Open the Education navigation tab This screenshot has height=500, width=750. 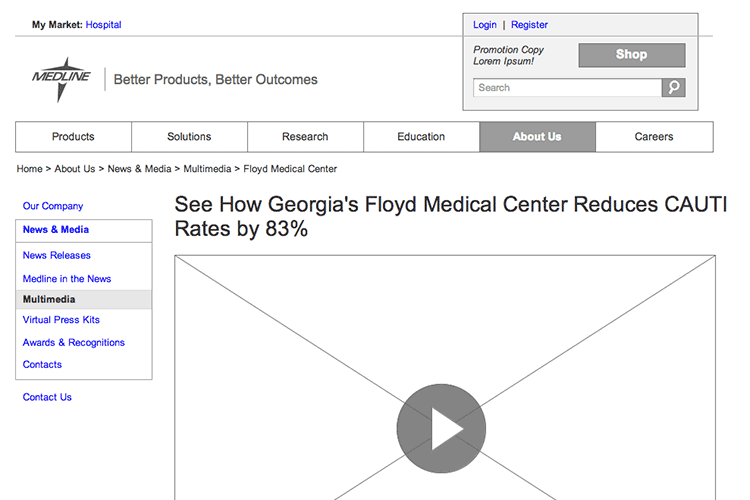(421, 137)
